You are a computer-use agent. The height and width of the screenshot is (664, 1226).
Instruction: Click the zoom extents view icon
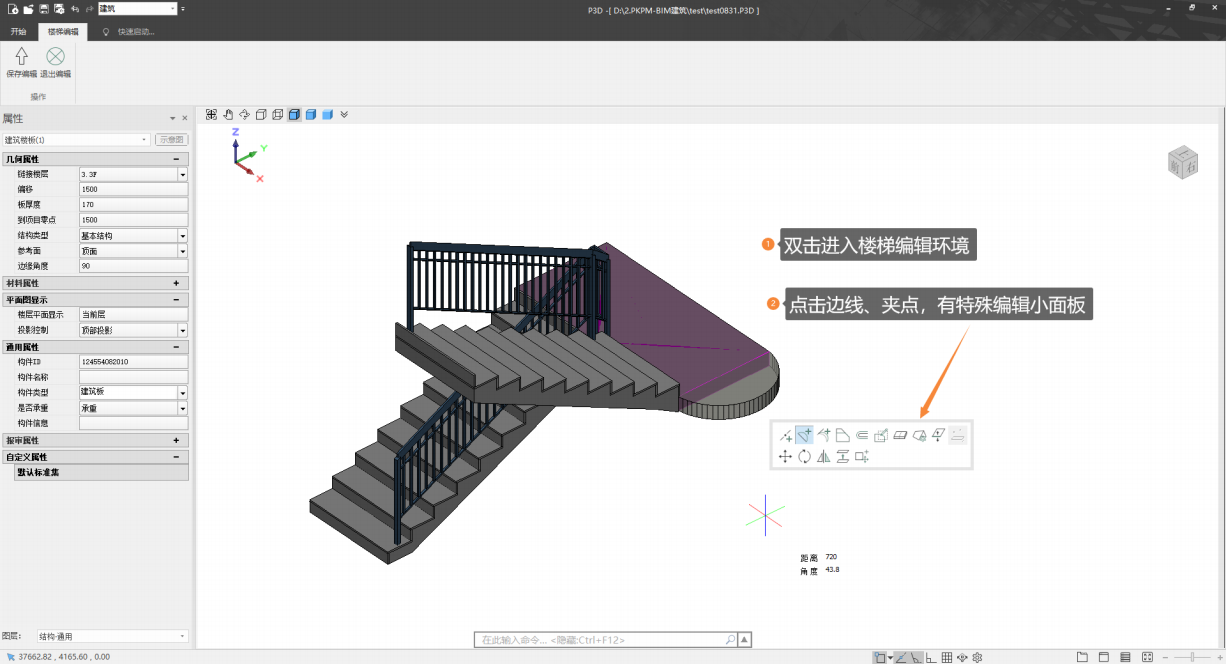tap(212, 115)
